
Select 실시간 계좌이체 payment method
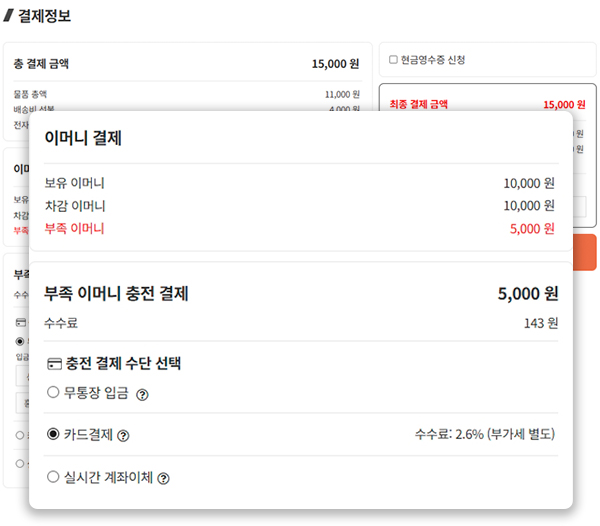pos(53,477)
